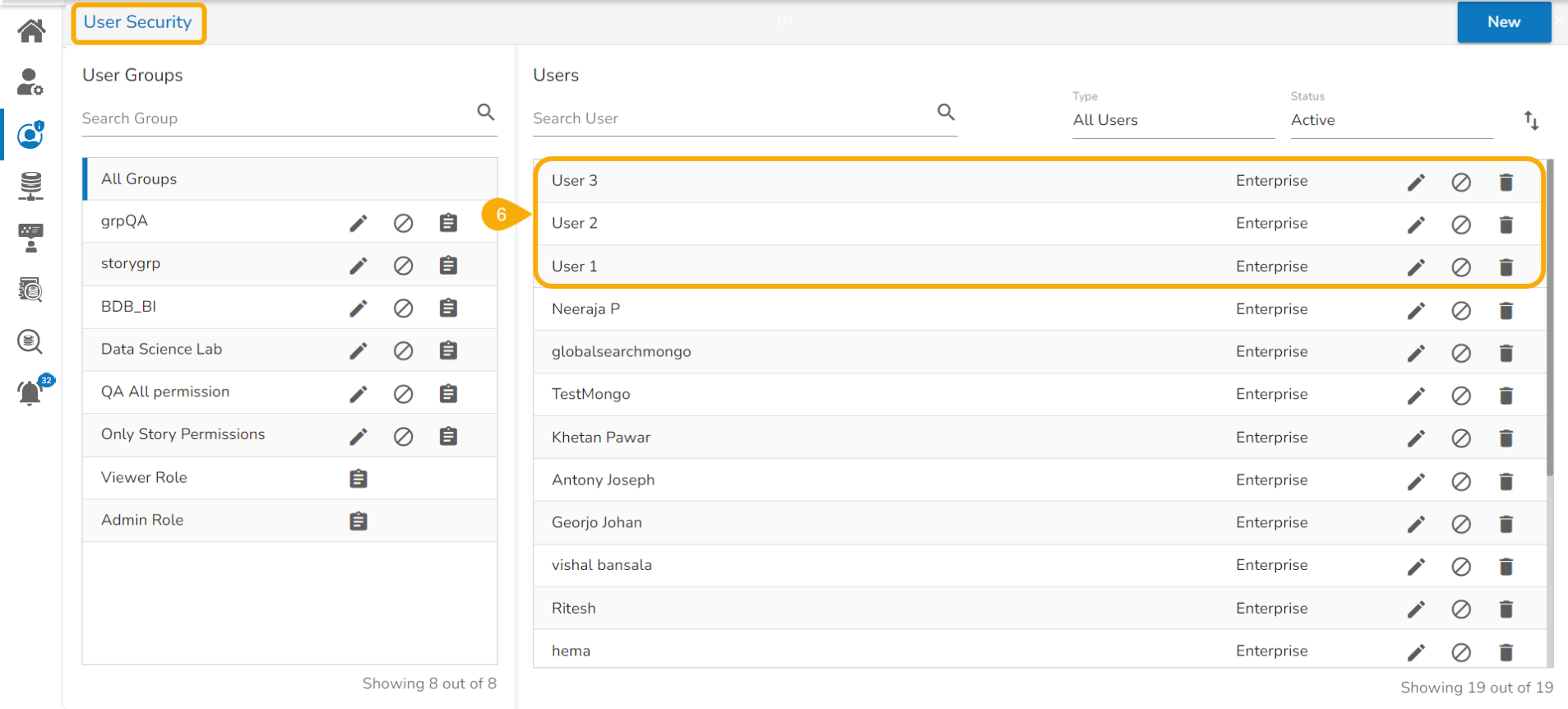Delete user Neeraja P with trash icon

pos(1506,311)
